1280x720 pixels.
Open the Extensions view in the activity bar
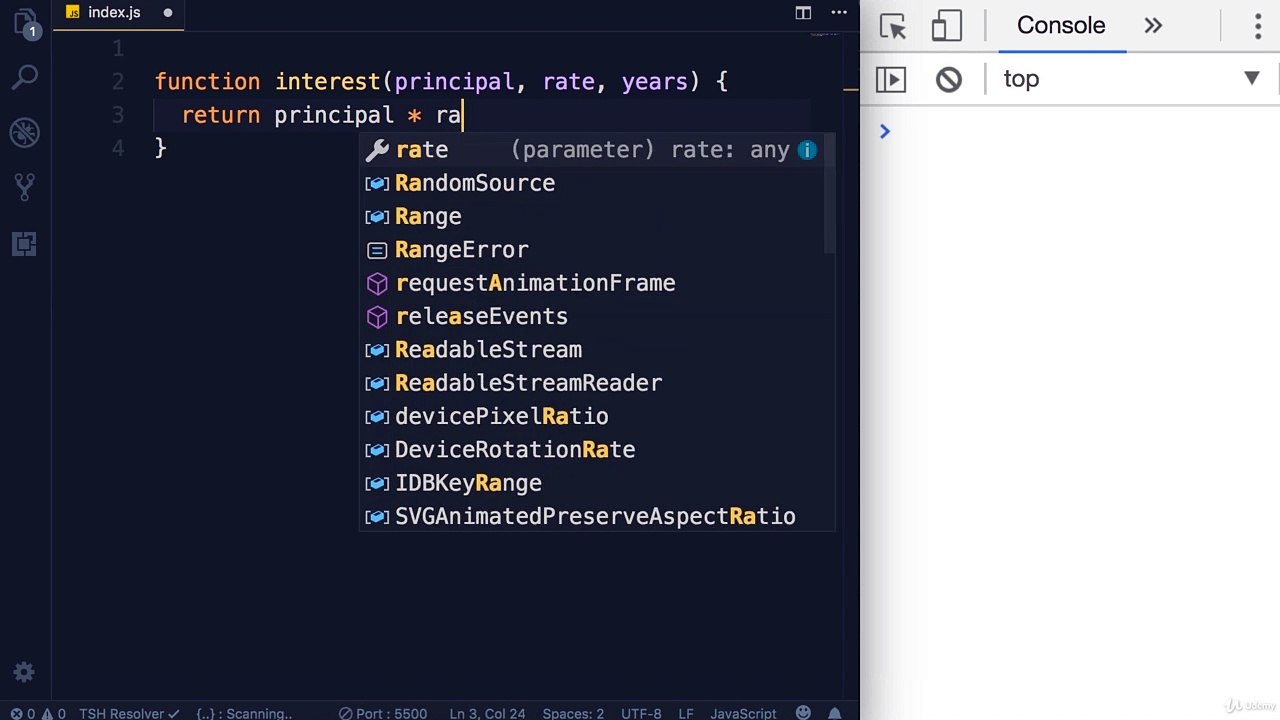coord(25,243)
